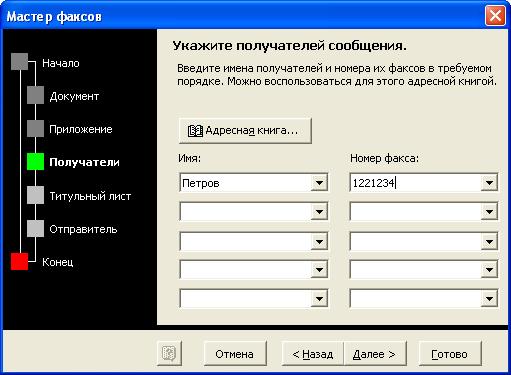Screen dimensions: 511x375
Task: Jump to the Отправитель step square
Action: coord(35,228)
